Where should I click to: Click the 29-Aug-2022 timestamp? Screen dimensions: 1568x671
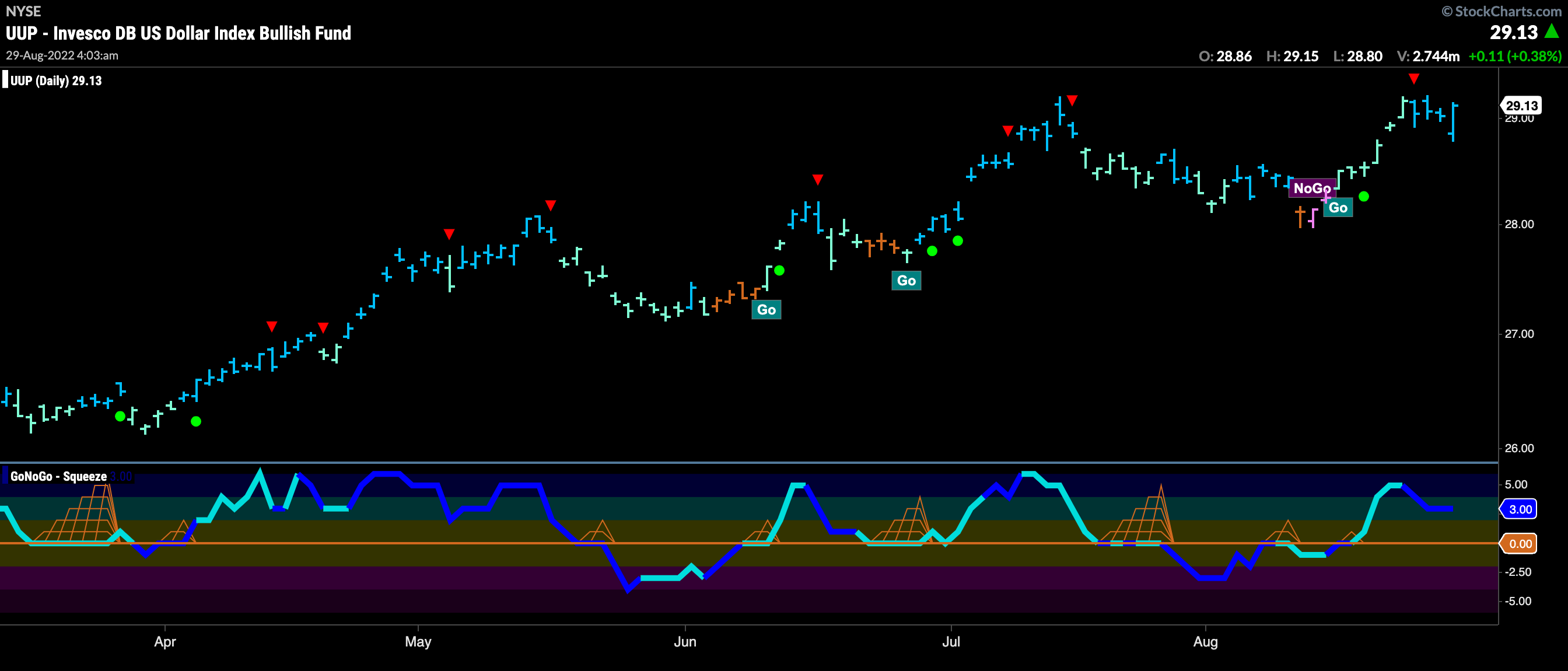[62, 55]
